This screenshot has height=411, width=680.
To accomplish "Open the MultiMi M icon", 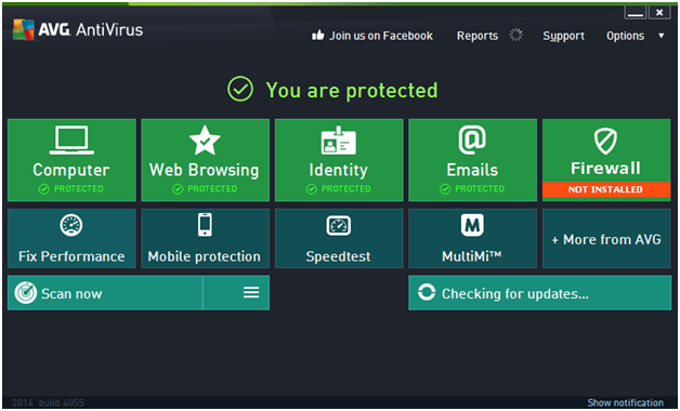I will (472, 225).
